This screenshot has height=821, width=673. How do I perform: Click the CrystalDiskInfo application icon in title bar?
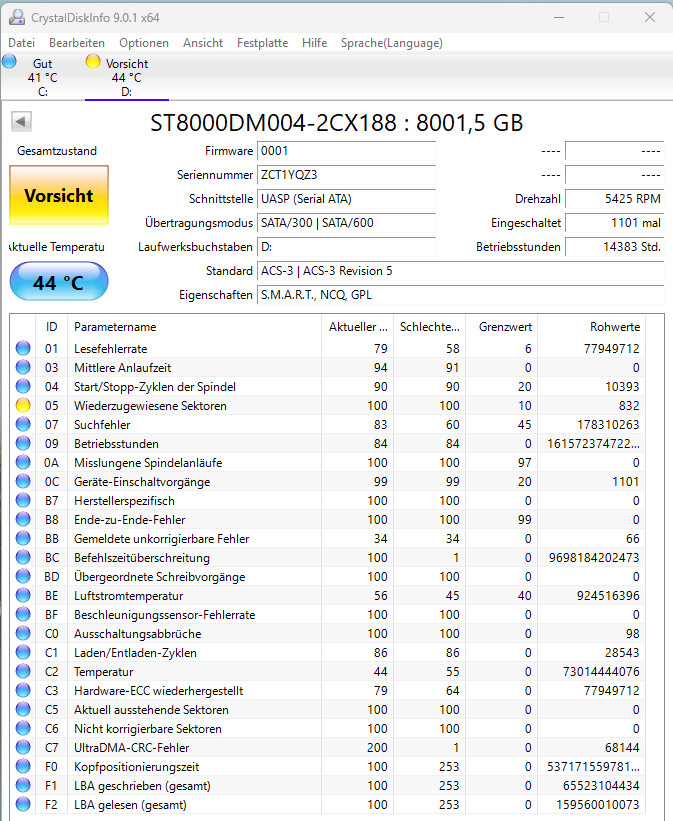pos(15,16)
